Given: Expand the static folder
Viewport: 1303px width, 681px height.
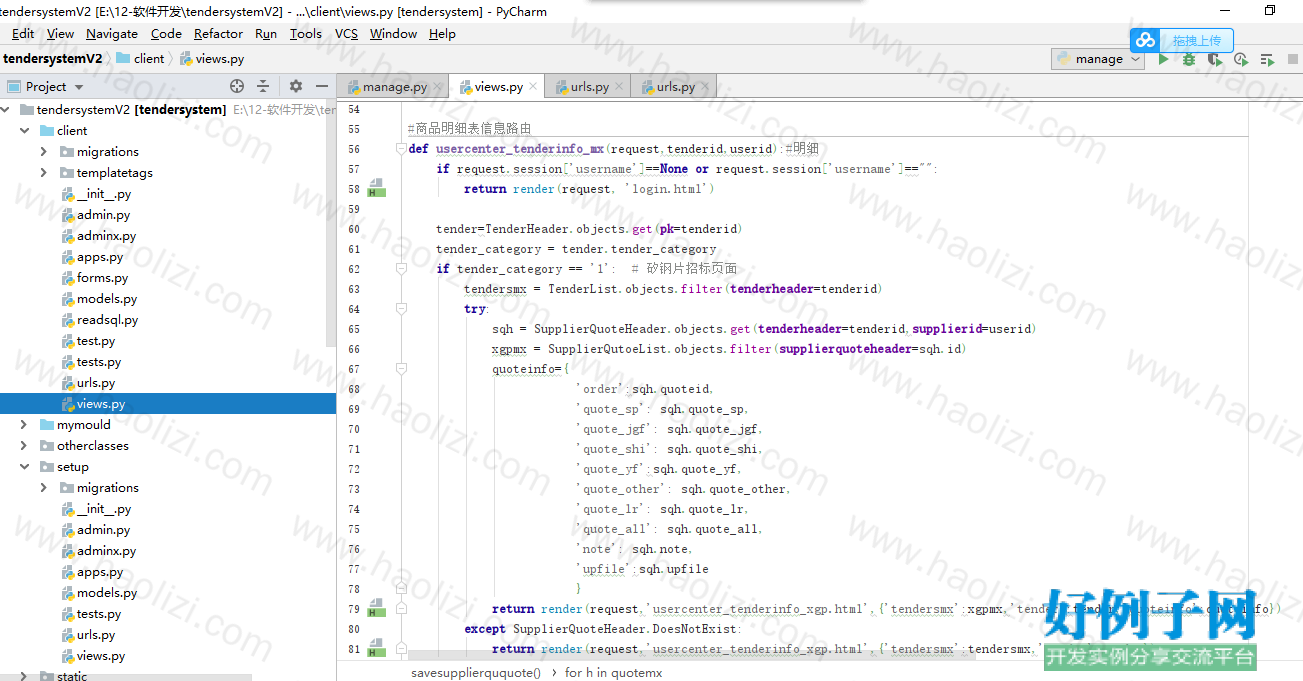Looking at the screenshot, I should [x=24, y=676].
